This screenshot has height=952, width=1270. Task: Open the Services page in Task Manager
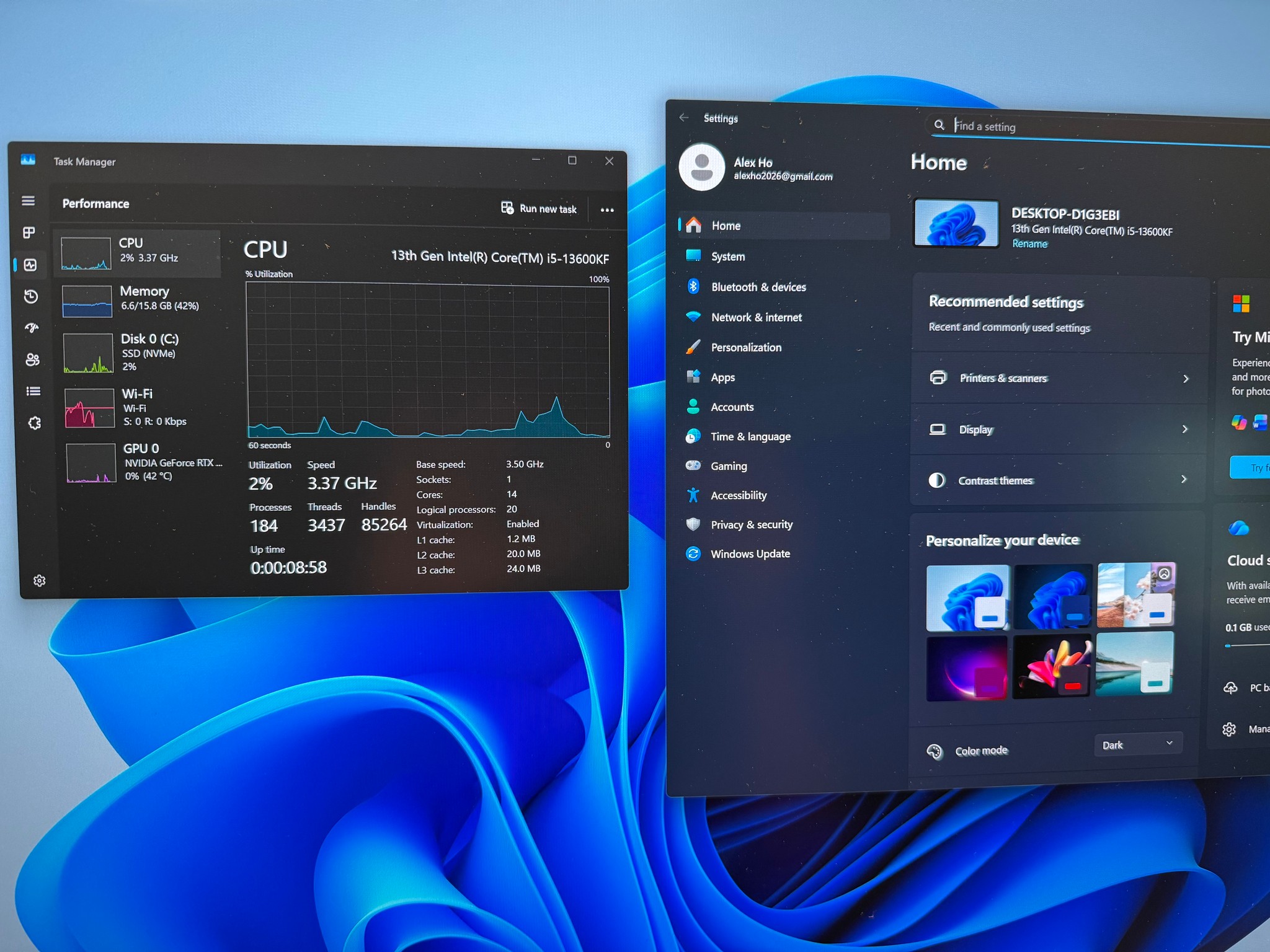point(35,423)
